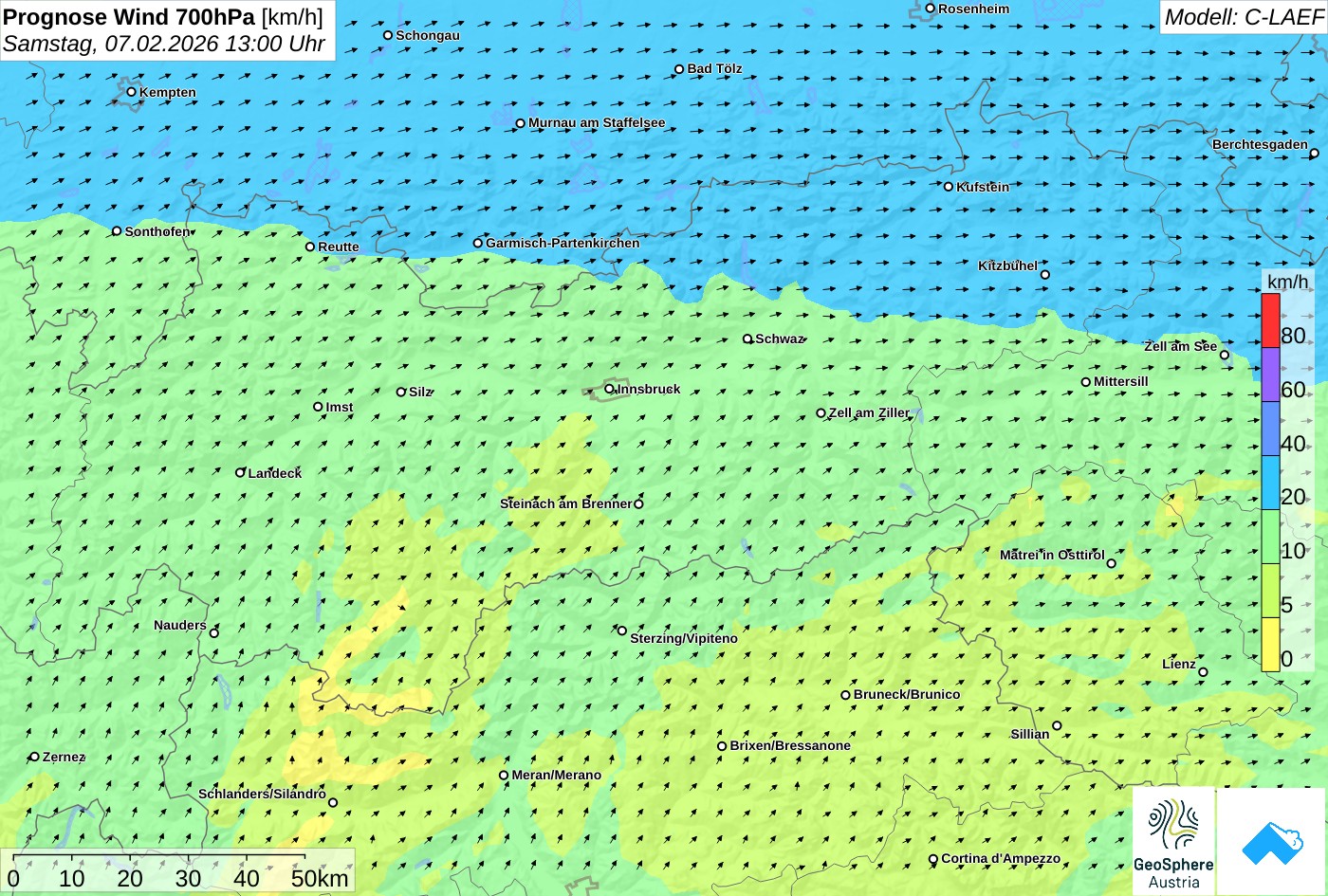Click the Zell am Ziller marker

click(821, 413)
